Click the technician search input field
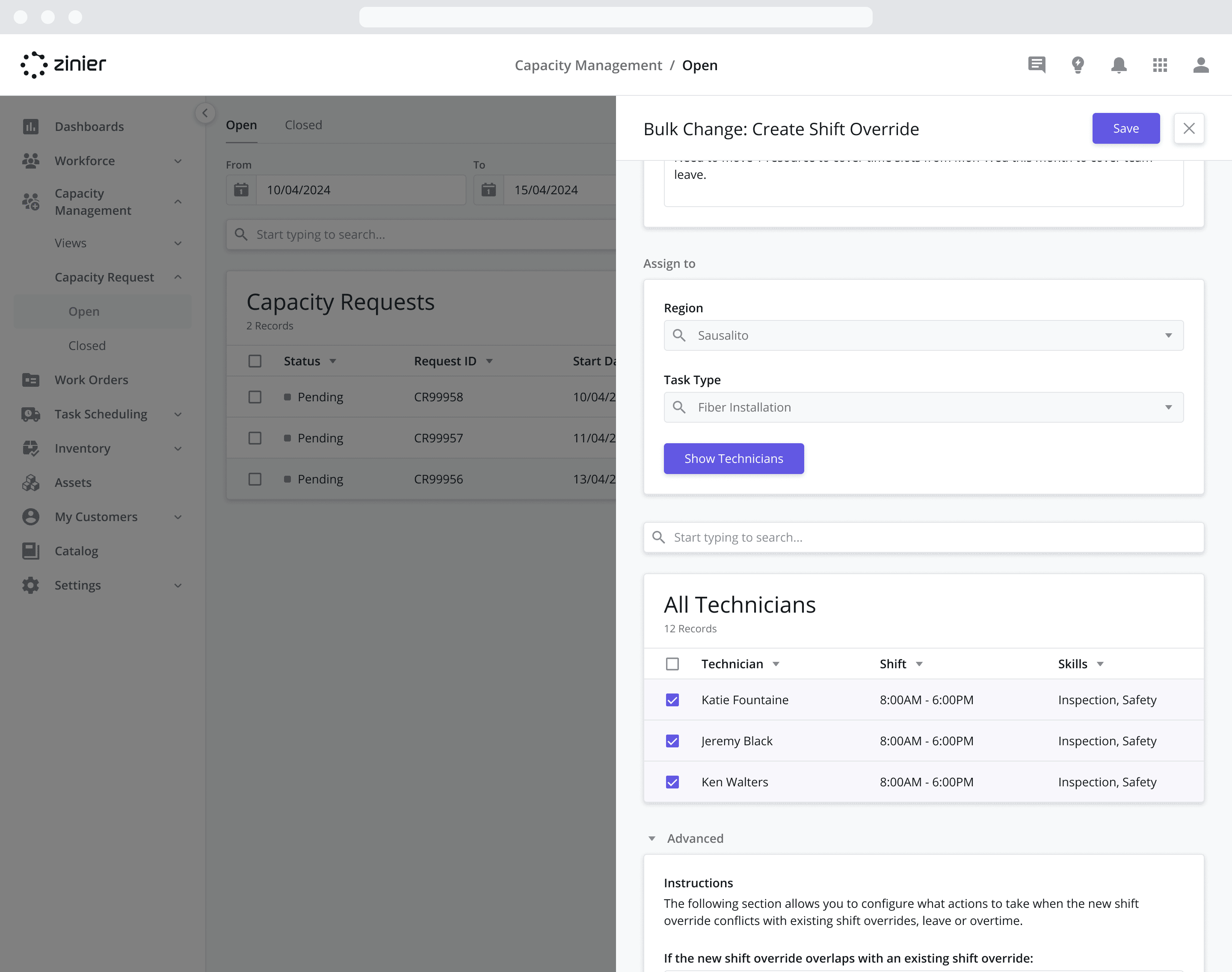Screen dimensions: 1232x972 (924, 537)
